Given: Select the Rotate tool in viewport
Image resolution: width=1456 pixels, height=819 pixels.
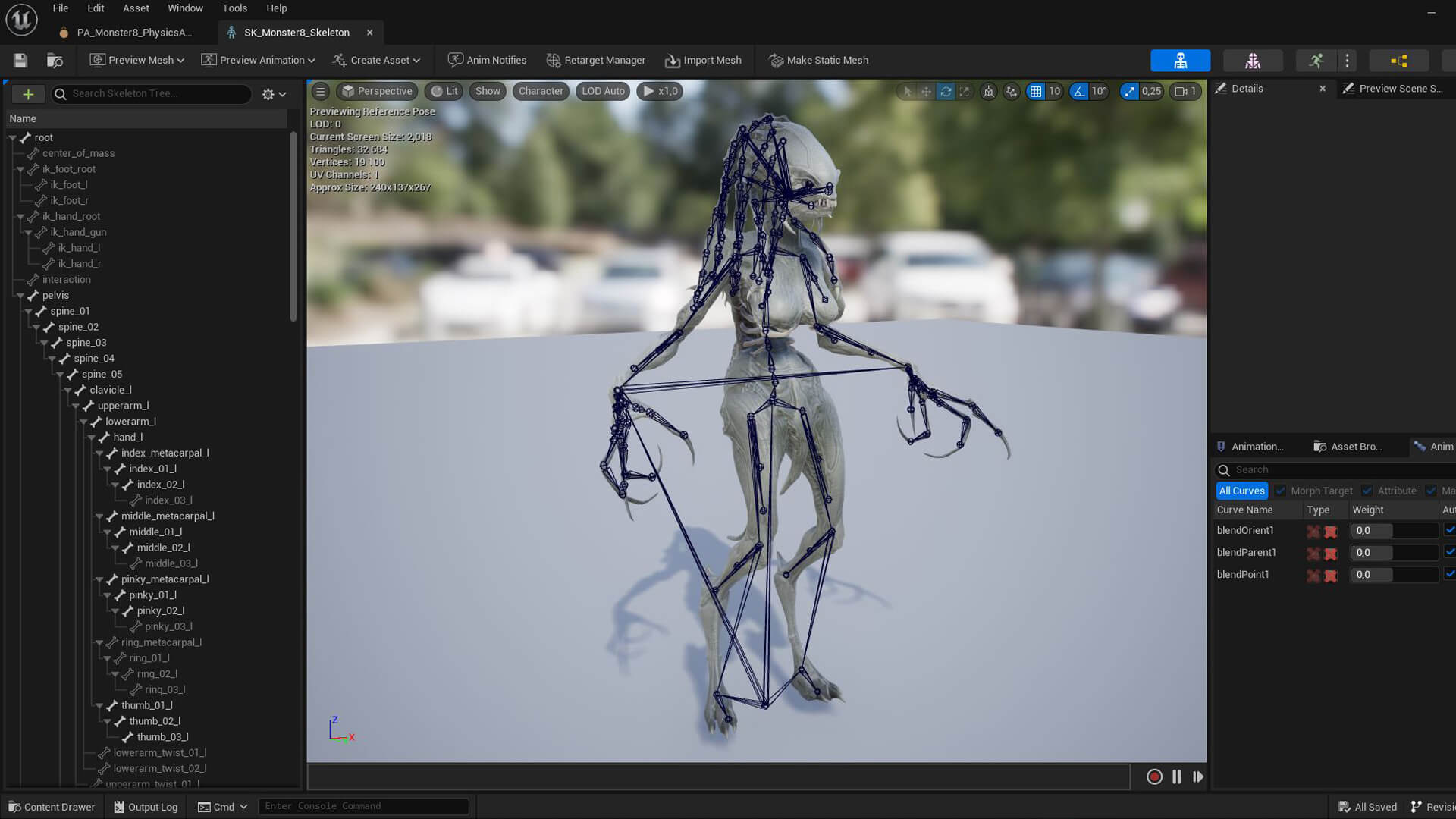Looking at the screenshot, I should 946,91.
